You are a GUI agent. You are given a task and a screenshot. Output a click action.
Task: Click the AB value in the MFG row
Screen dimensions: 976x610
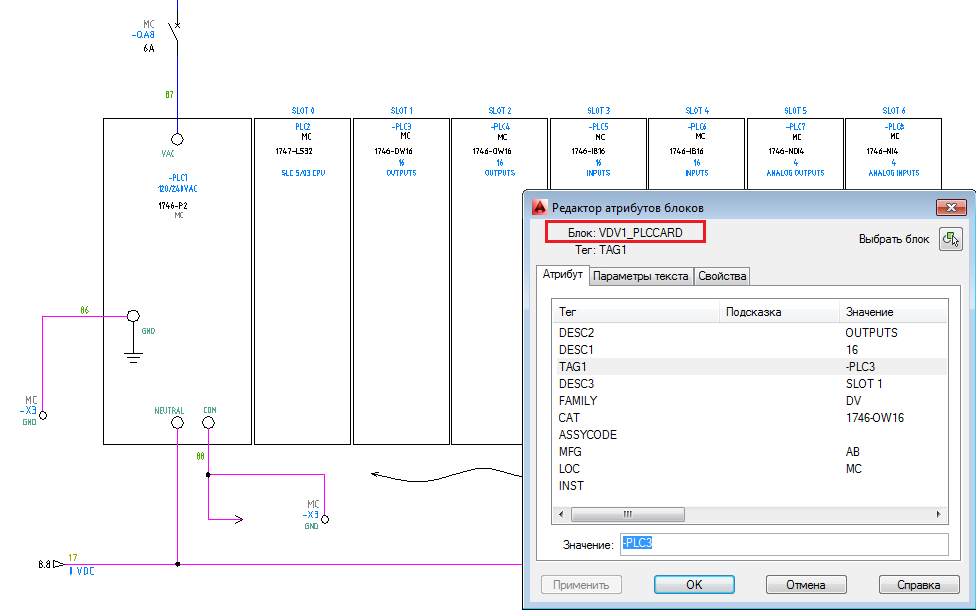point(853,452)
